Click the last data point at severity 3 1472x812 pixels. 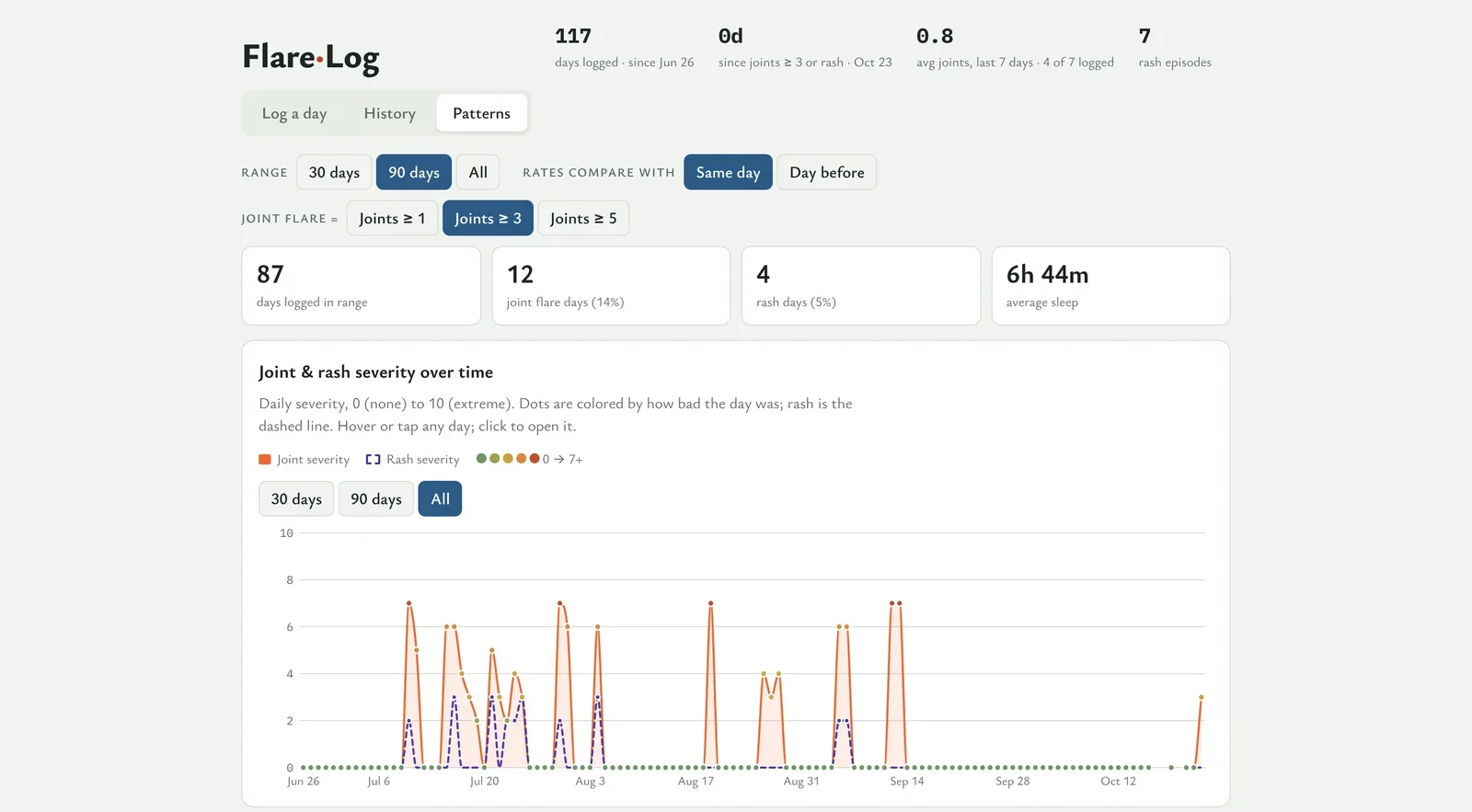coord(1202,697)
